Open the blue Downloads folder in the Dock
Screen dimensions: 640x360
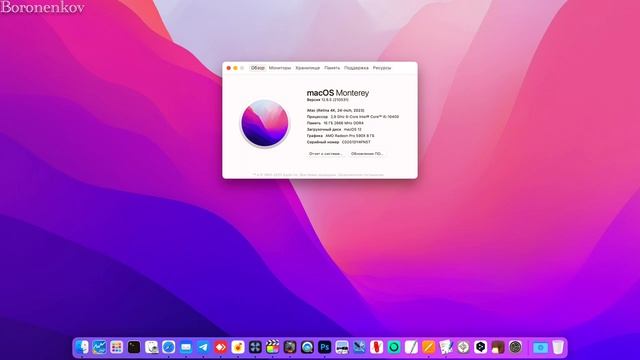(x=540, y=347)
